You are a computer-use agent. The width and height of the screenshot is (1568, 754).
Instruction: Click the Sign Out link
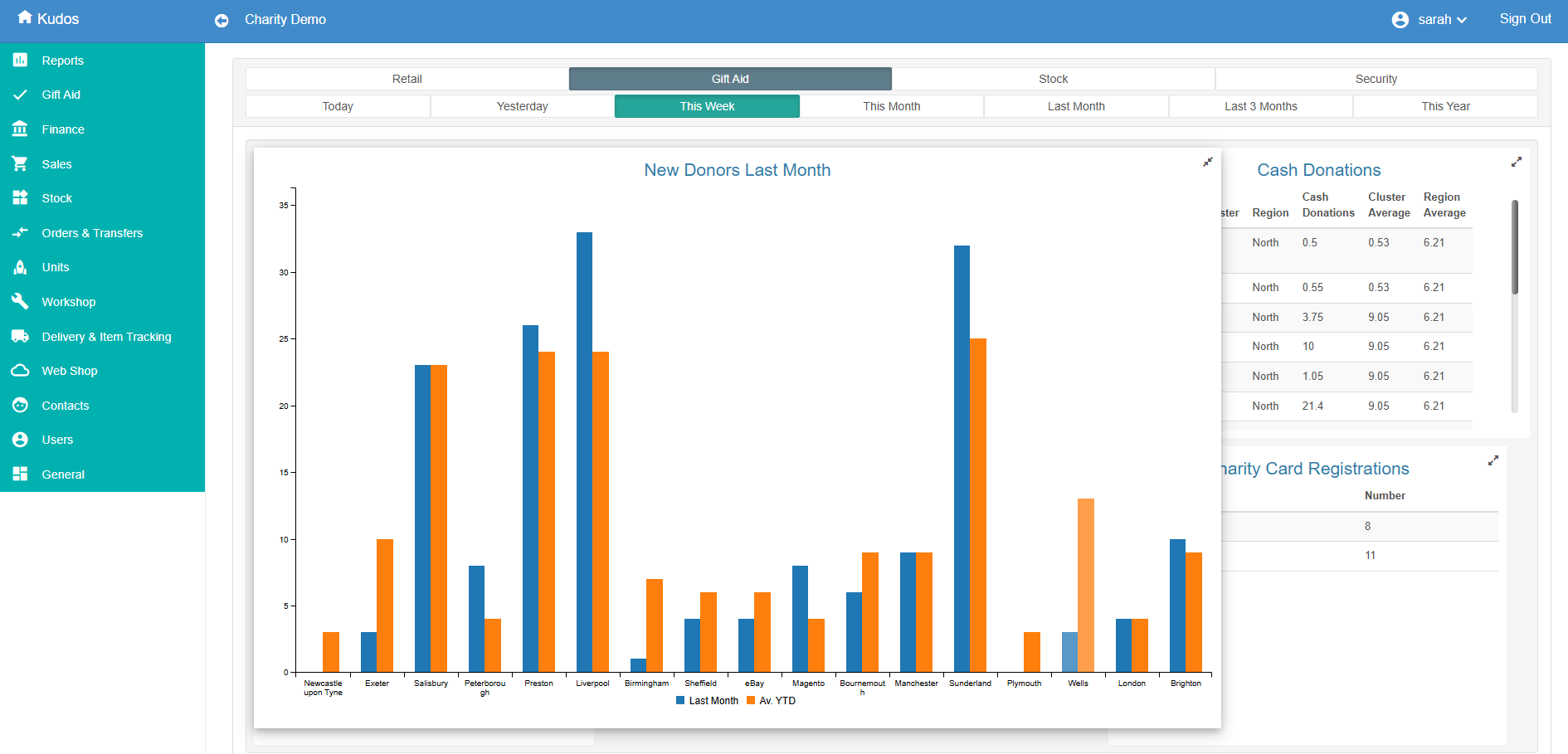click(x=1525, y=18)
